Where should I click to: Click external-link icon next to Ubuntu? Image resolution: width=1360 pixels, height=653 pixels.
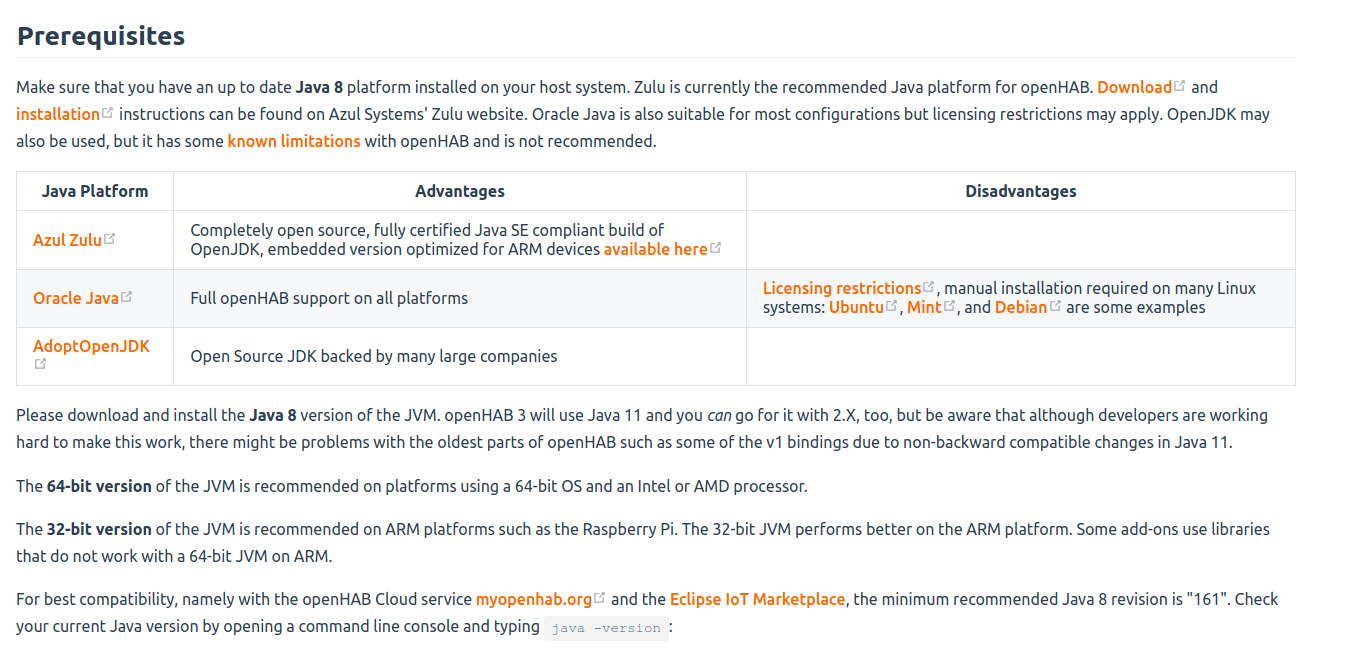[892, 306]
